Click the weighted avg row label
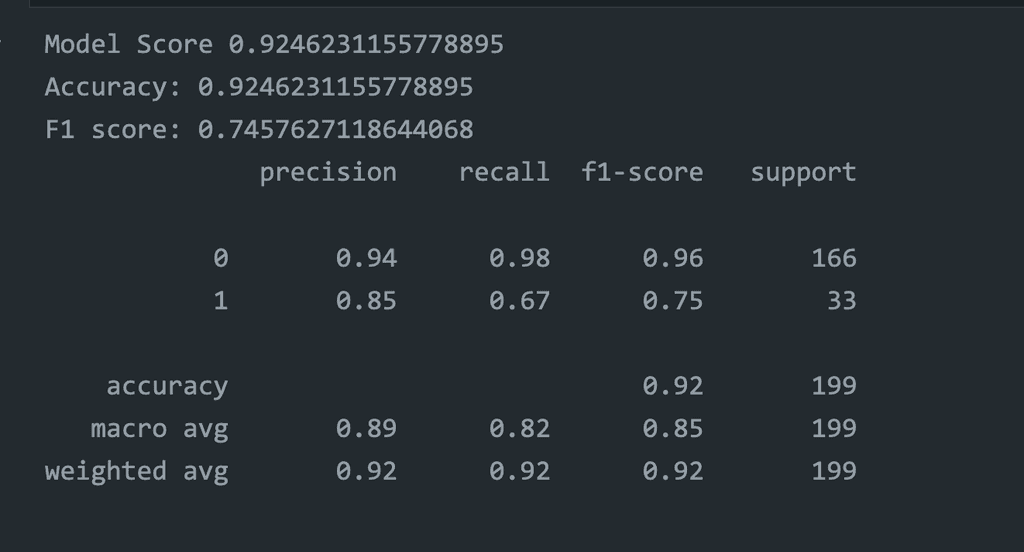 136,472
